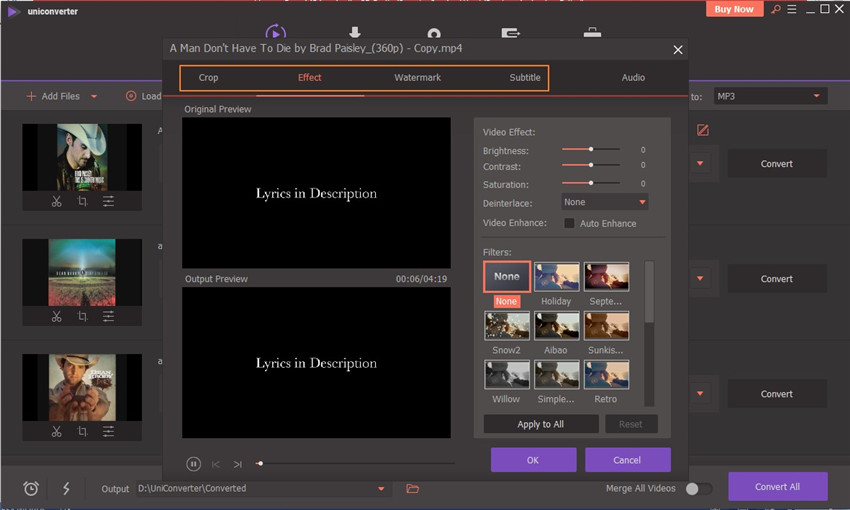Click the Convert All button
The image size is (850, 510).
777,487
